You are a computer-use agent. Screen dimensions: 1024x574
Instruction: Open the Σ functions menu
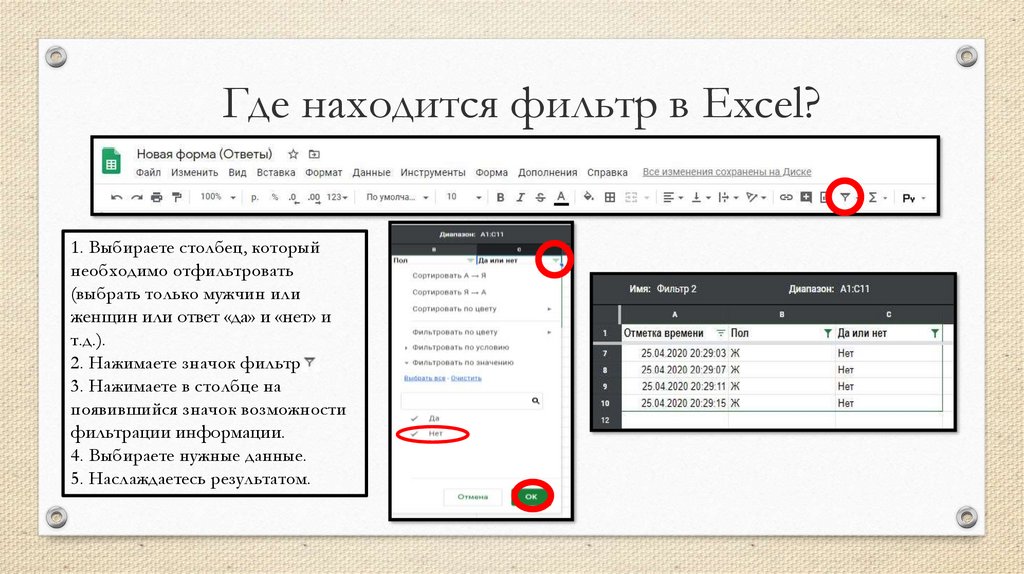click(x=873, y=197)
